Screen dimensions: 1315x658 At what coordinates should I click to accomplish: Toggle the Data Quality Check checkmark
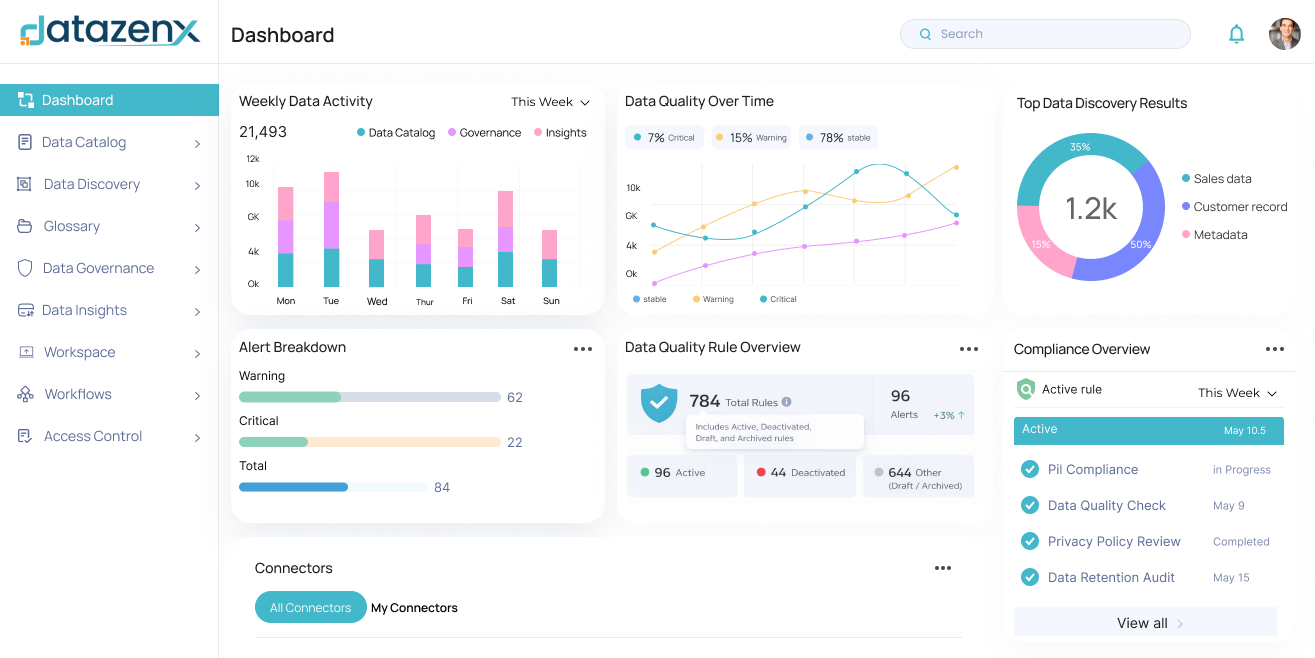(1029, 505)
